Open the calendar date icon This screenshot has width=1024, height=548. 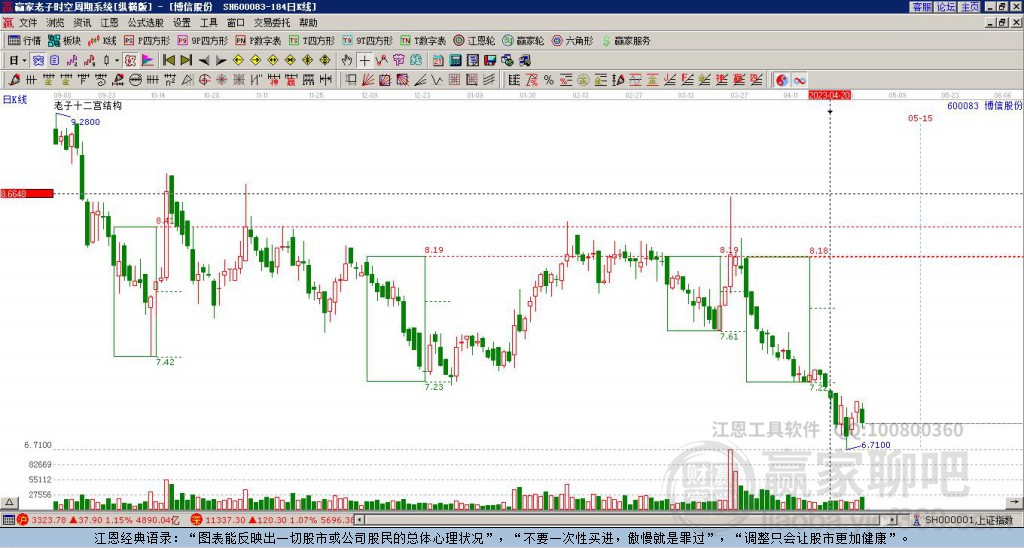click(438, 61)
